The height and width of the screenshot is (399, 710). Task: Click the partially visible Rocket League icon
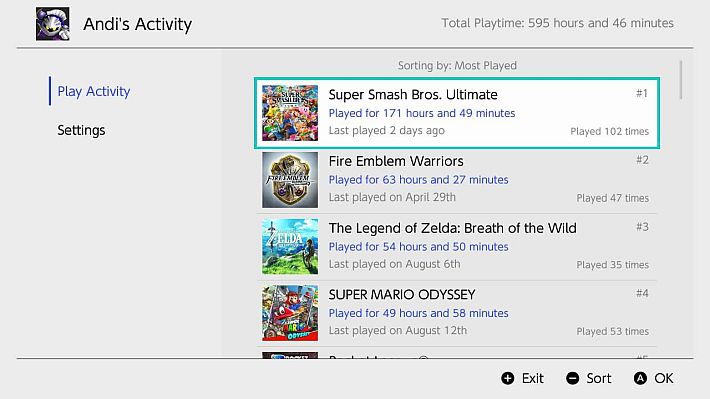pyautogui.click(x=290, y=355)
